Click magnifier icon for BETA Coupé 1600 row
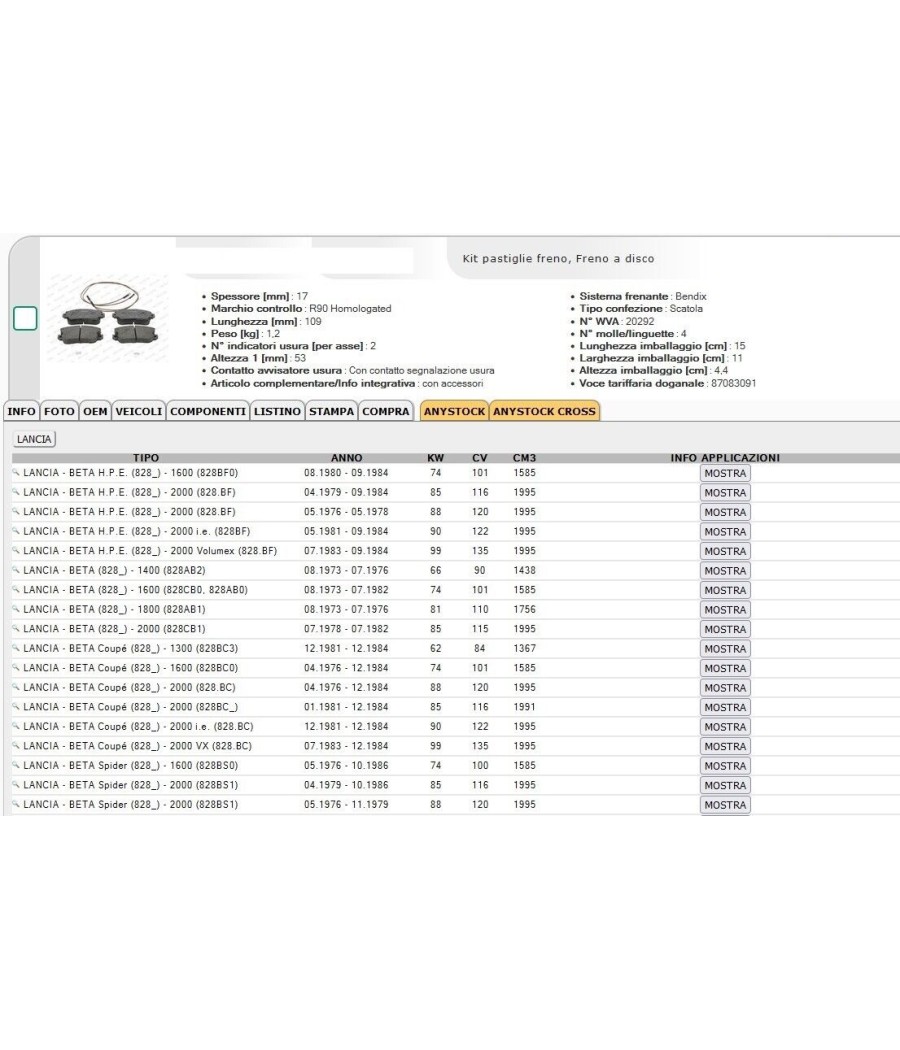Image resolution: width=900 pixels, height=1050 pixels. (x=16, y=667)
